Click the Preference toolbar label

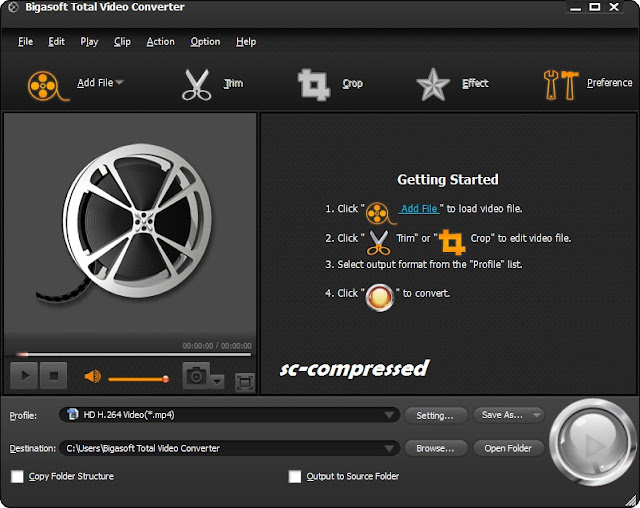609,83
